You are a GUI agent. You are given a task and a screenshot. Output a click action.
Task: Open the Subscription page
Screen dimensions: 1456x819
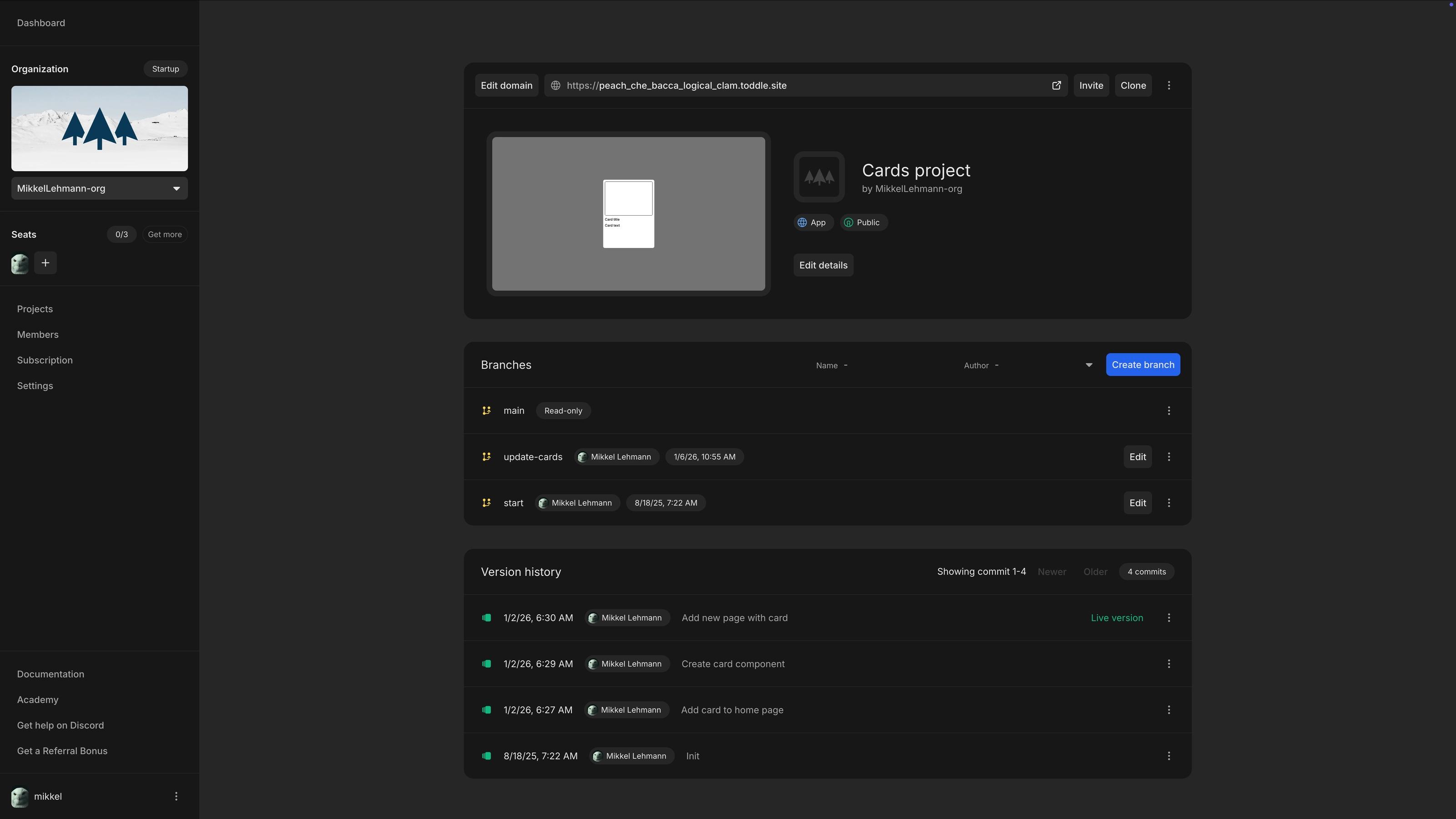(45, 360)
